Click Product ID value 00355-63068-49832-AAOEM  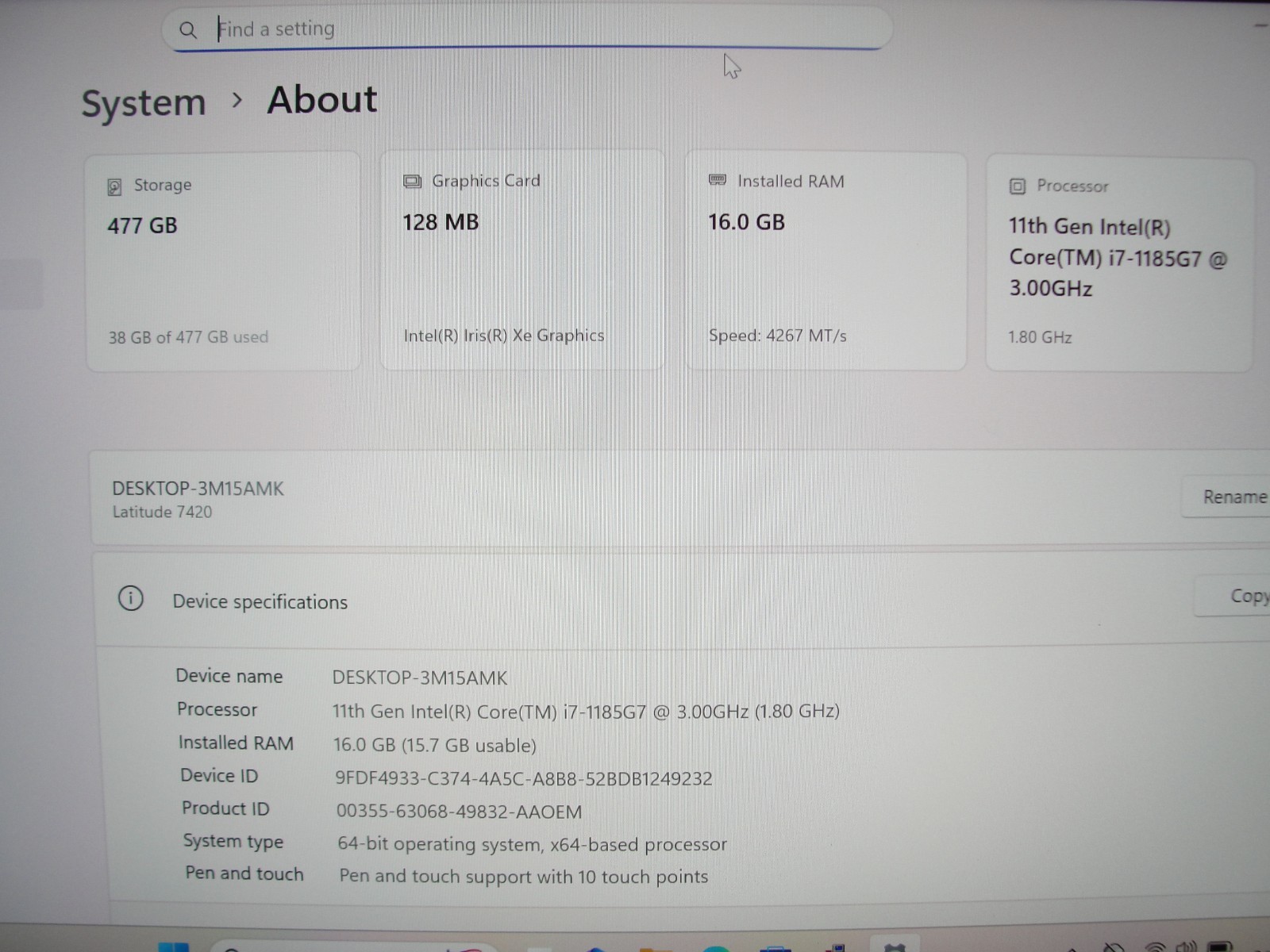(x=459, y=812)
